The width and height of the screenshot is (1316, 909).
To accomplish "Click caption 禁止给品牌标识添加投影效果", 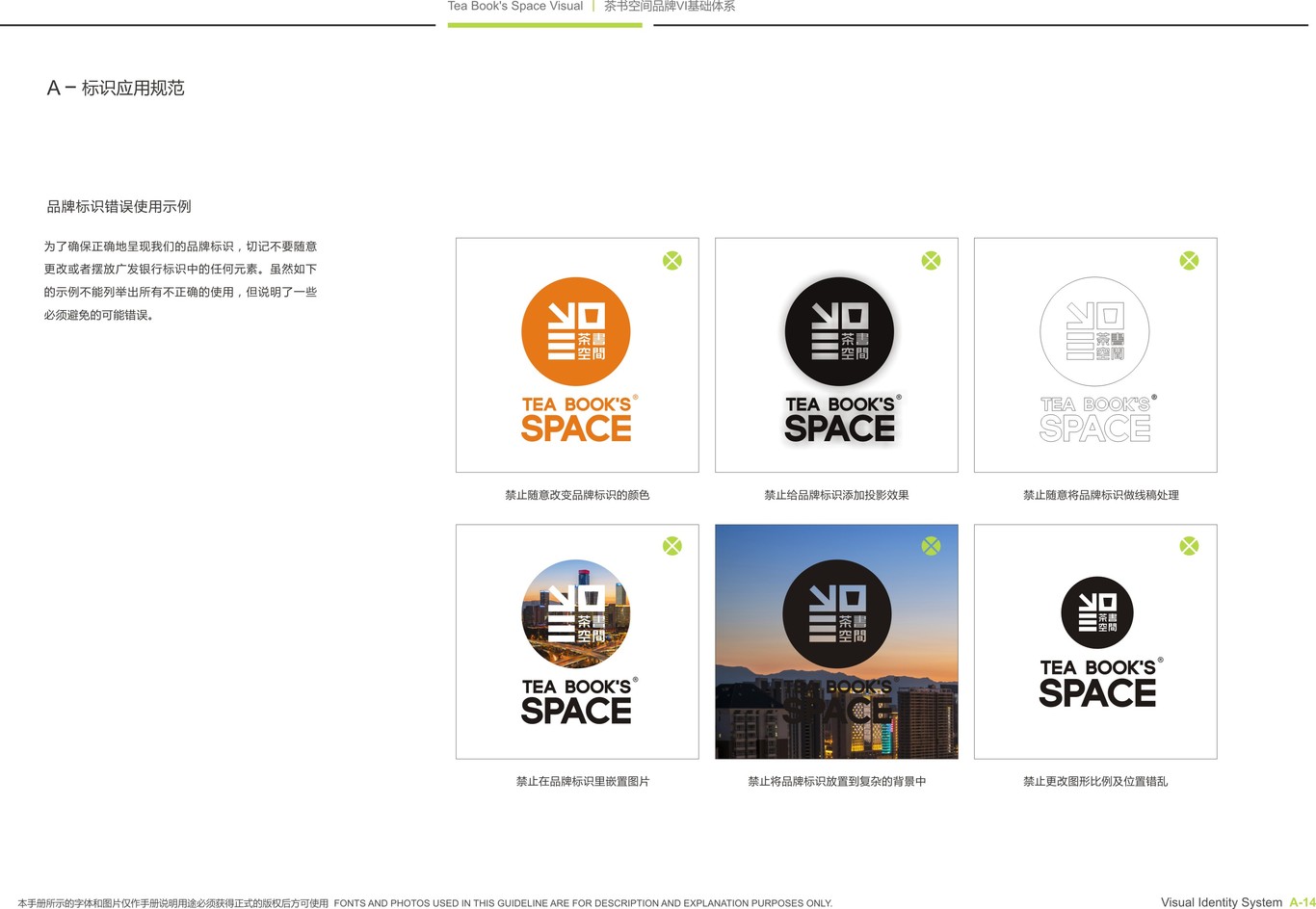I will [x=836, y=495].
